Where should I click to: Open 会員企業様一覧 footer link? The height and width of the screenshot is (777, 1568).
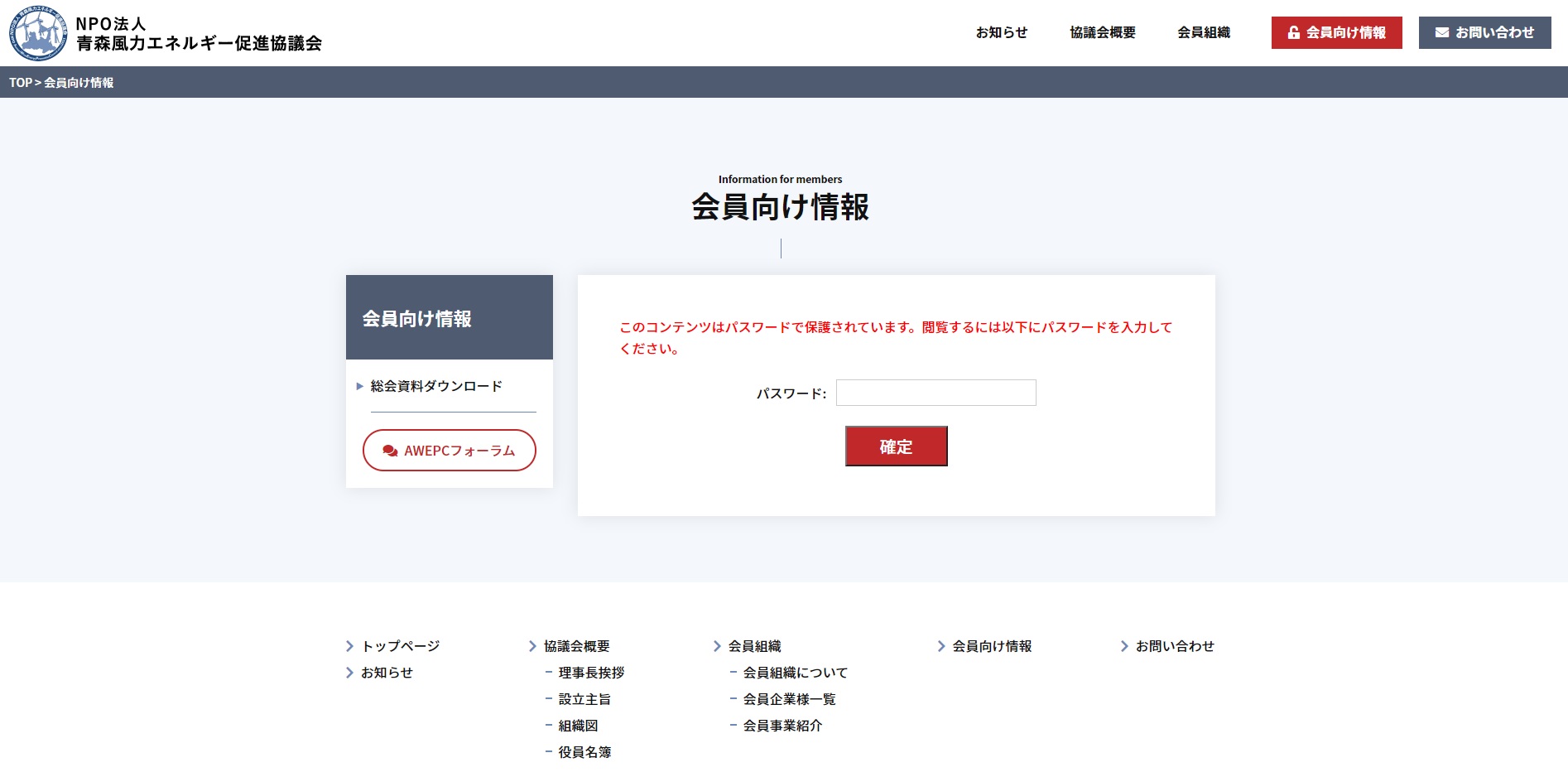pyautogui.click(x=789, y=699)
